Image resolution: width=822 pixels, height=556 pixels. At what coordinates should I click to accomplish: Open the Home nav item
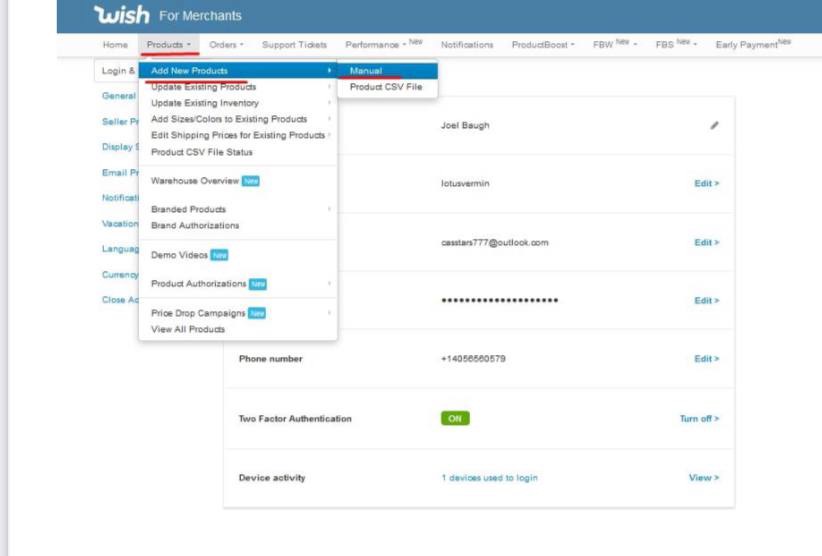click(x=115, y=45)
